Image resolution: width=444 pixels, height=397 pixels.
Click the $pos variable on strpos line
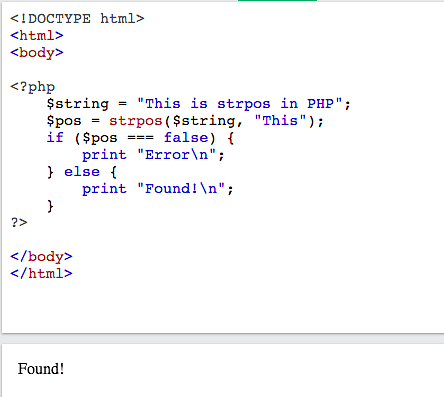tap(64, 121)
